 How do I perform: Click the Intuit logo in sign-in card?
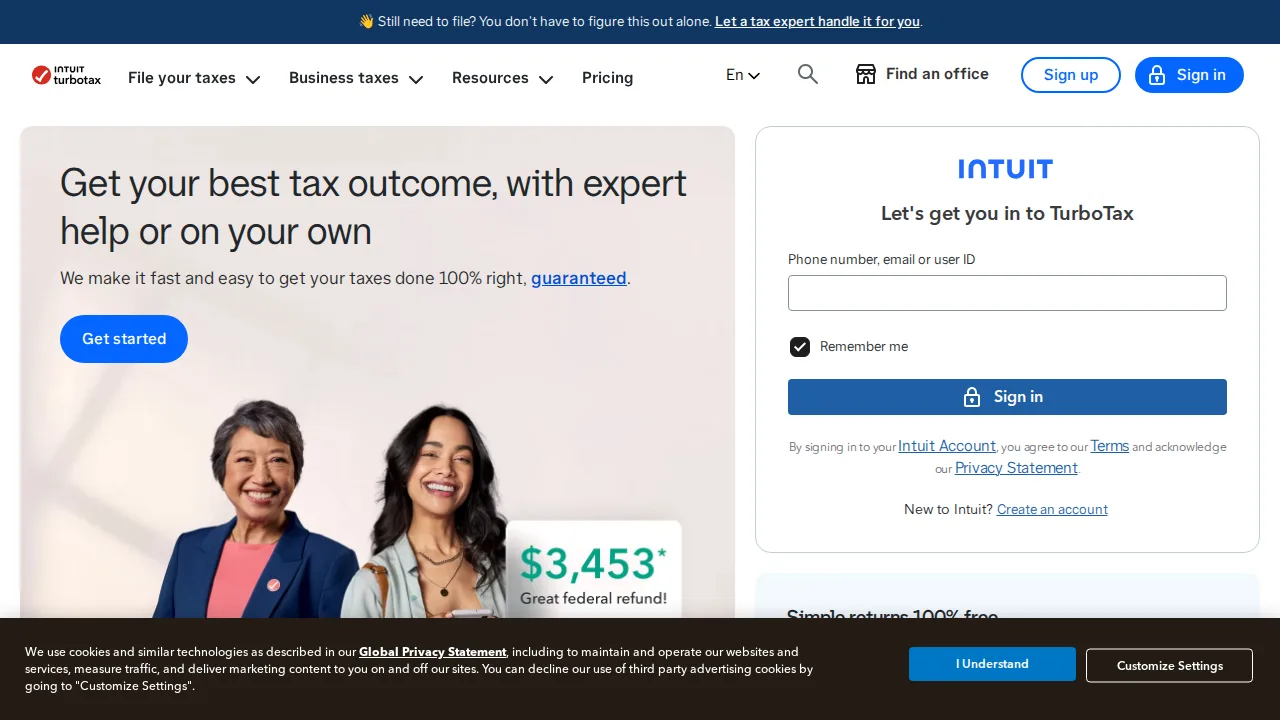(1006, 169)
